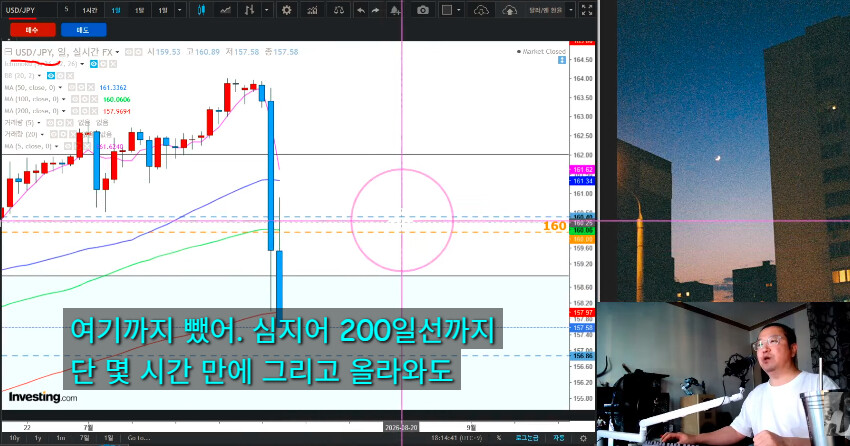Viewport: 850px width, 446px height.
Task: Select the 1시간 hourly timeframe
Action: pyautogui.click(x=90, y=10)
